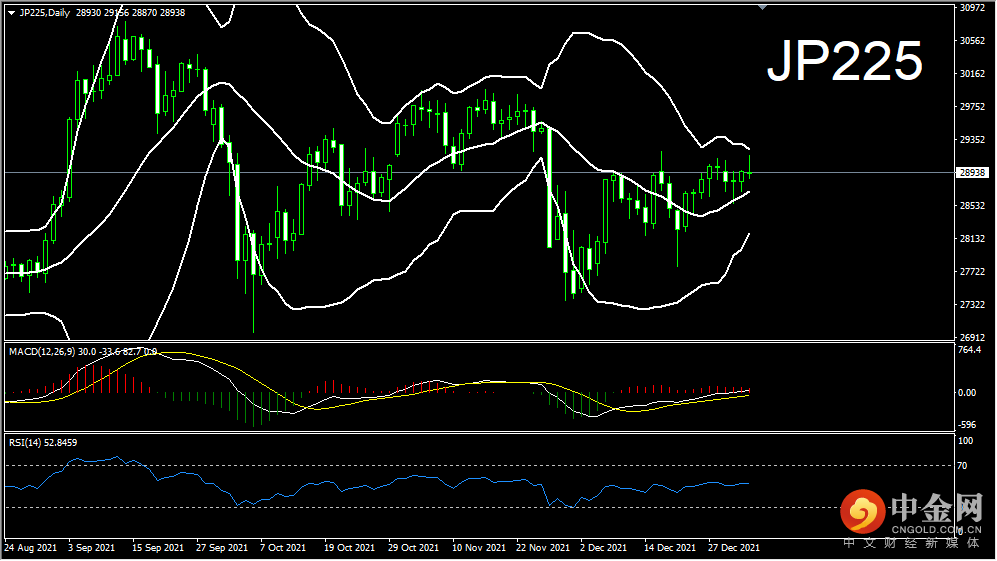997x561 pixels.
Task: Click the RSI scale value 100
Action: (965, 441)
